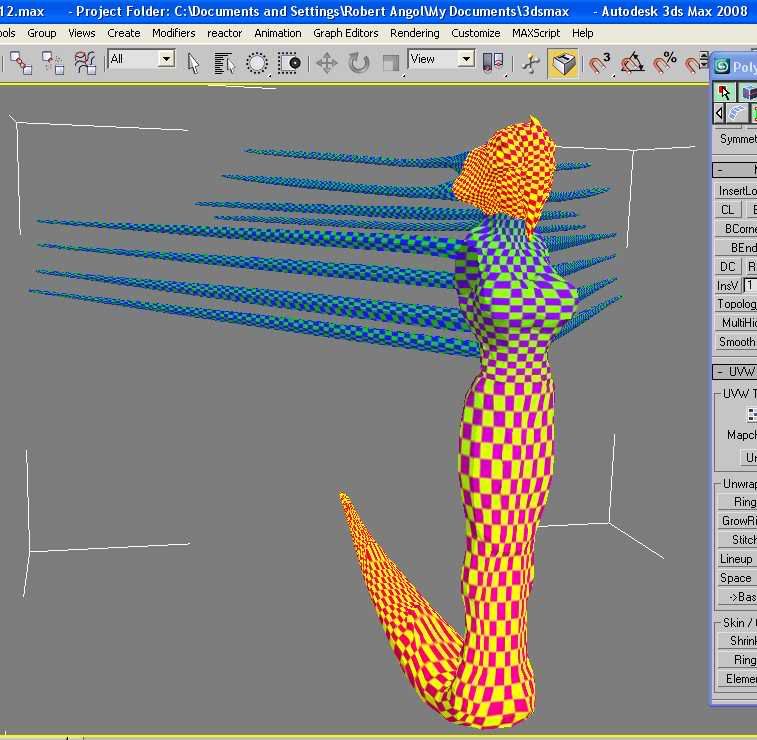Click the Select and Link icon

point(21,63)
